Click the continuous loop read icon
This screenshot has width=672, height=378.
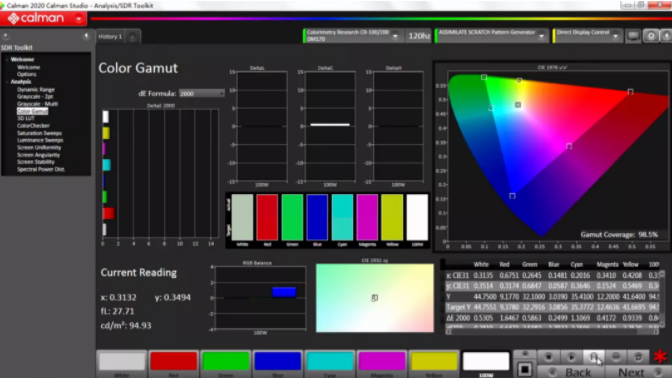616,357
